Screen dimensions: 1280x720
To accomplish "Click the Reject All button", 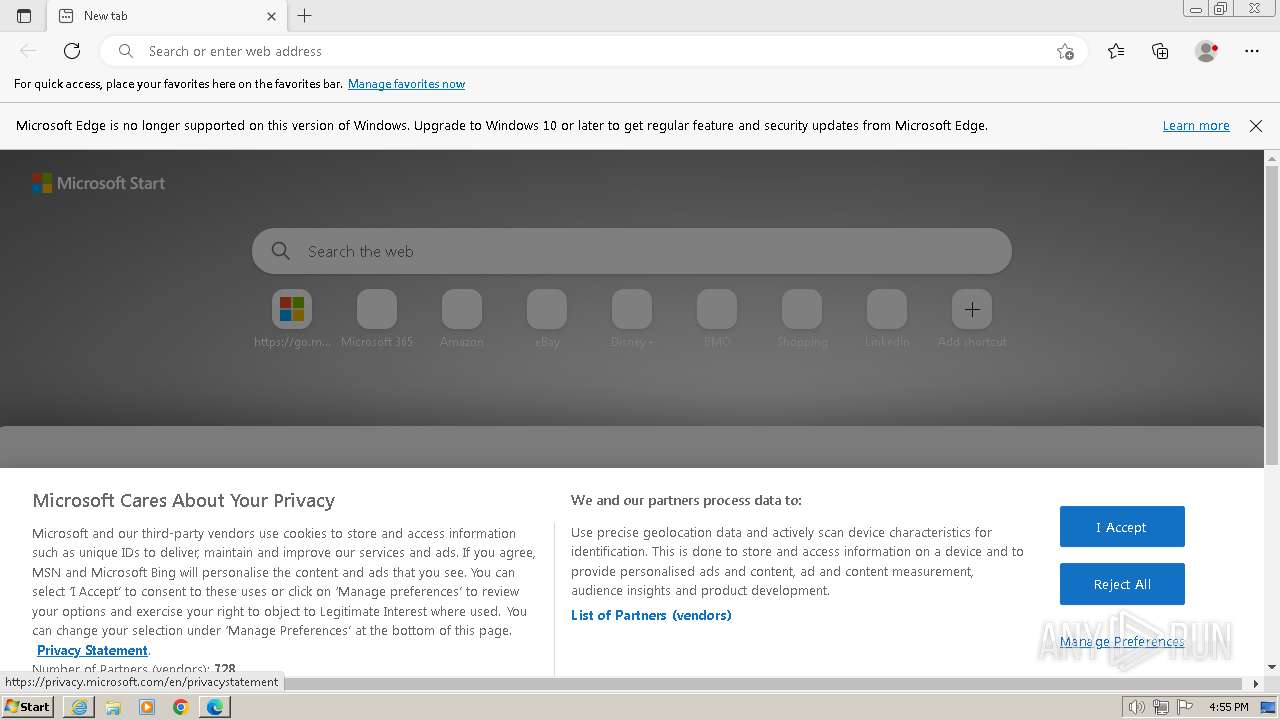I will 1122,584.
